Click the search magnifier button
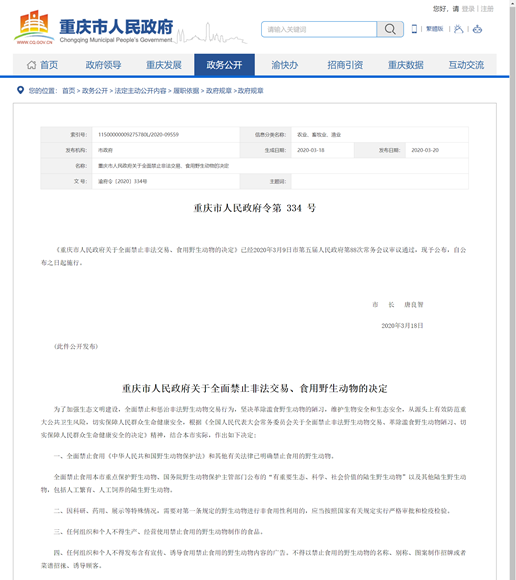 pos(390,29)
